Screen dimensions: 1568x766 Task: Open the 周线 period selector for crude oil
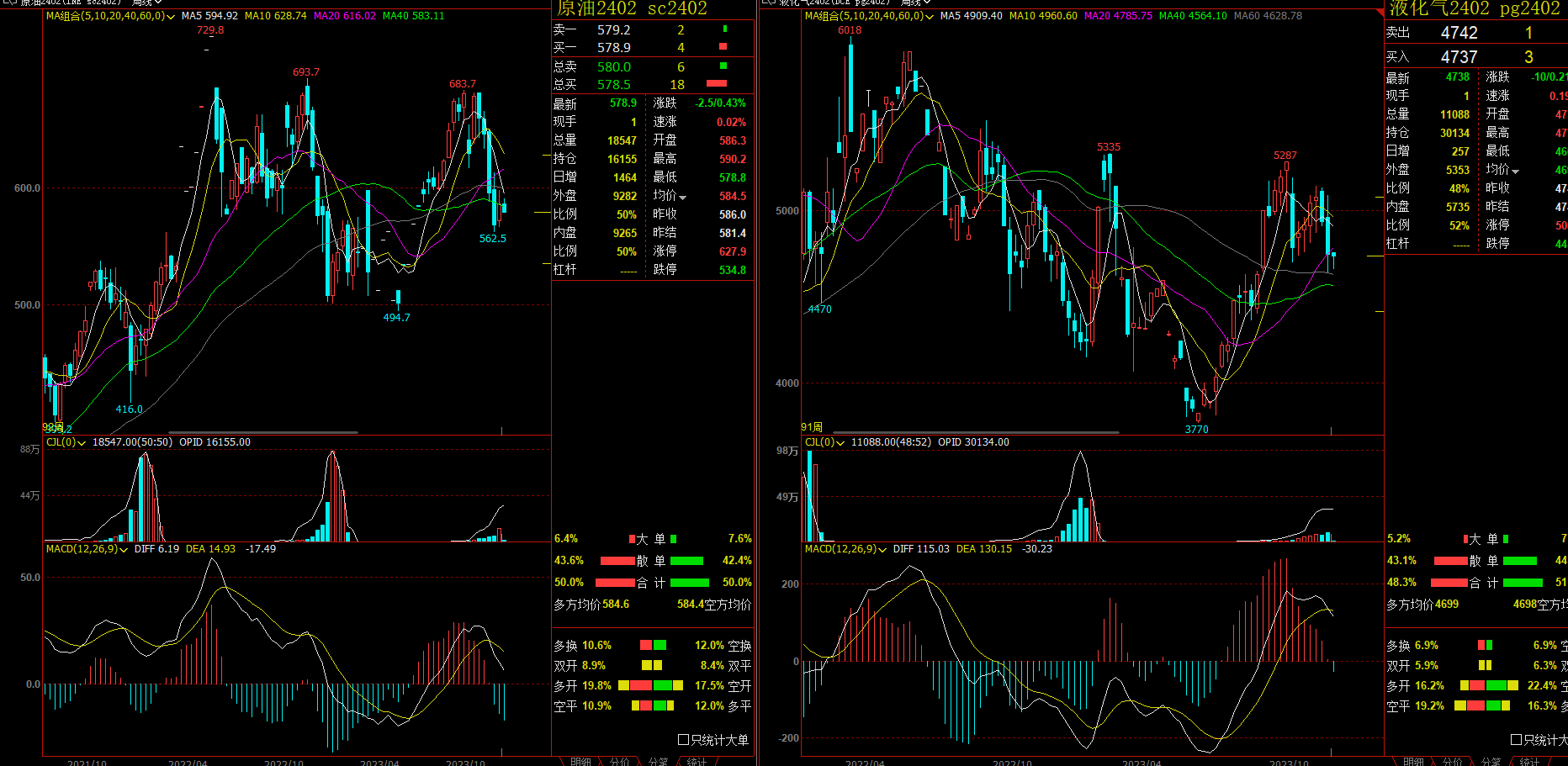tap(146, 3)
